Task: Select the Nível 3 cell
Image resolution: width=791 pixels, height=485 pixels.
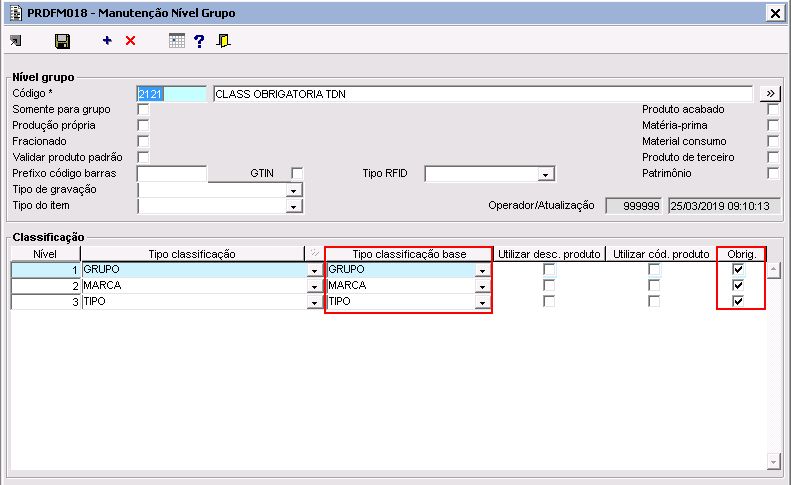Action: pyautogui.click(x=45, y=302)
